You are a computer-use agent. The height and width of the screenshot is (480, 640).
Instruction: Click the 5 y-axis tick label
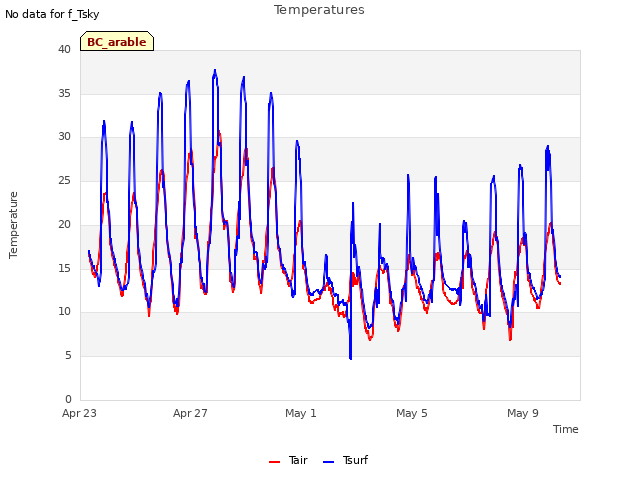(68, 356)
